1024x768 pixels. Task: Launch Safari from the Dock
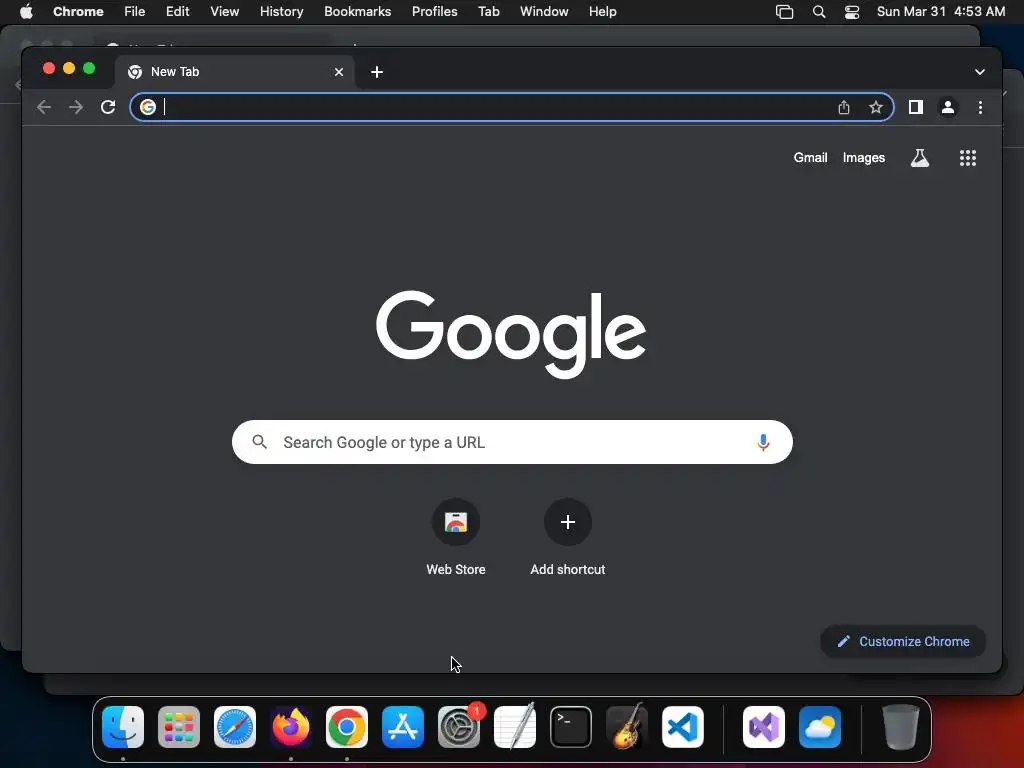click(x=235, y=726)
